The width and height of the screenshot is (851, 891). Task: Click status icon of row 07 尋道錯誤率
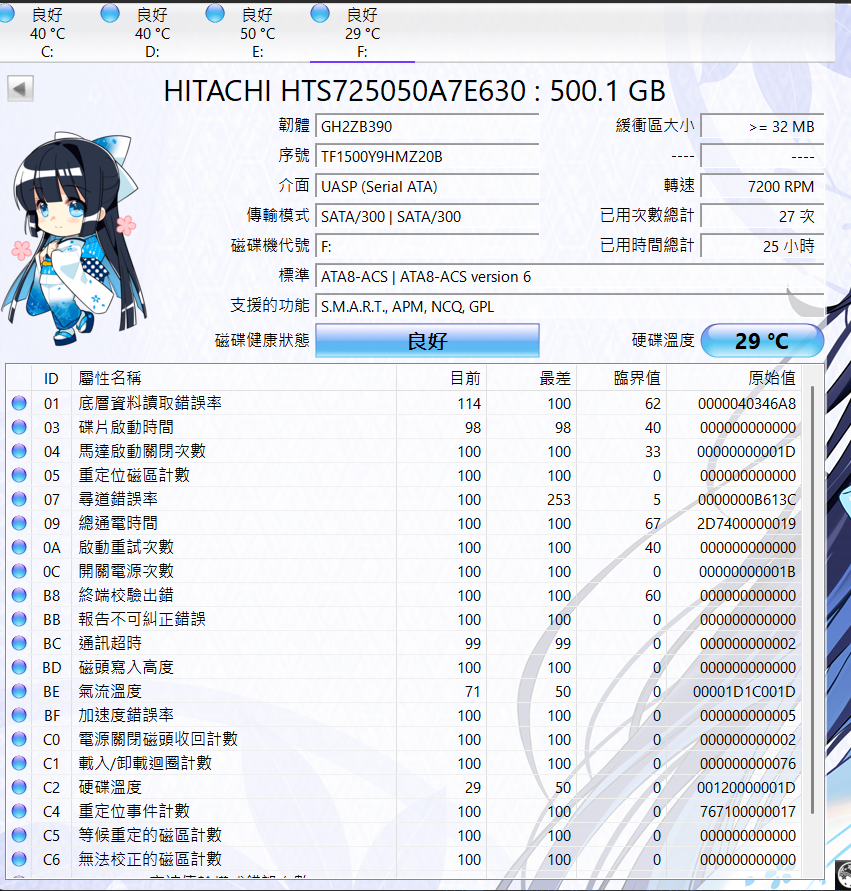[x=19, y=499]
